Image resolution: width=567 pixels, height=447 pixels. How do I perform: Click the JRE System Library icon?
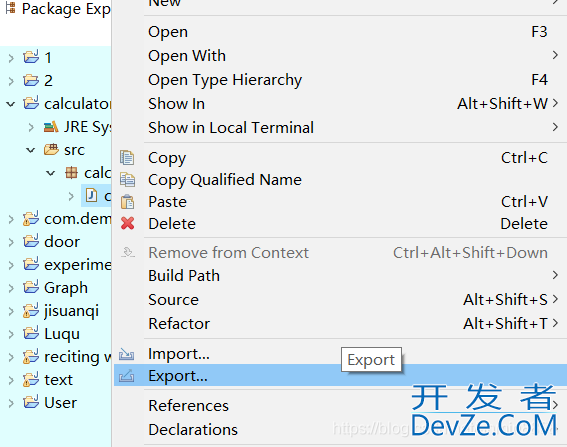[51, 127]
